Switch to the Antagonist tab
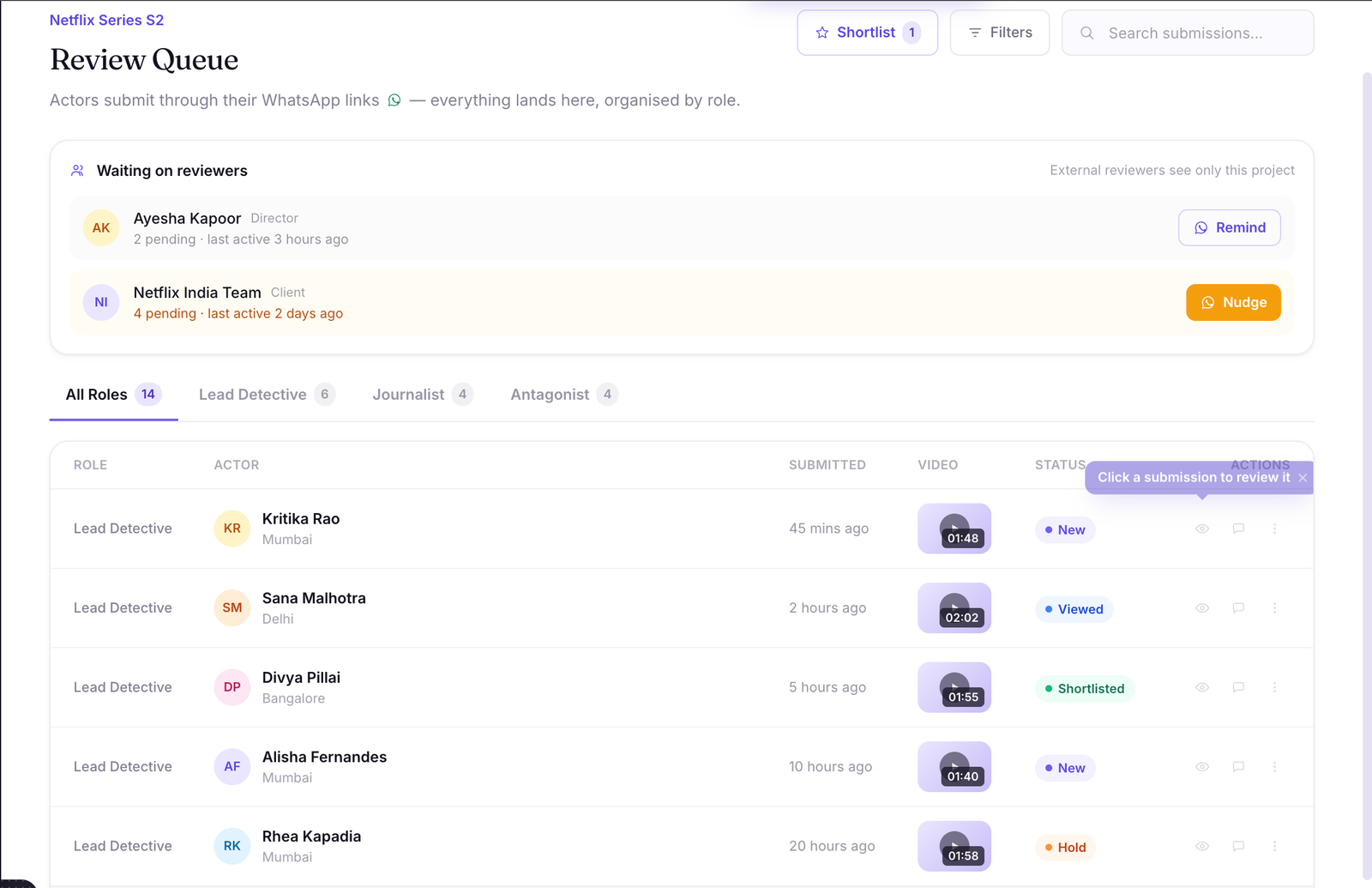Image resolution: width=1372 pixels, height=888 pixels. pyautogui.click(x=564, y=395)
